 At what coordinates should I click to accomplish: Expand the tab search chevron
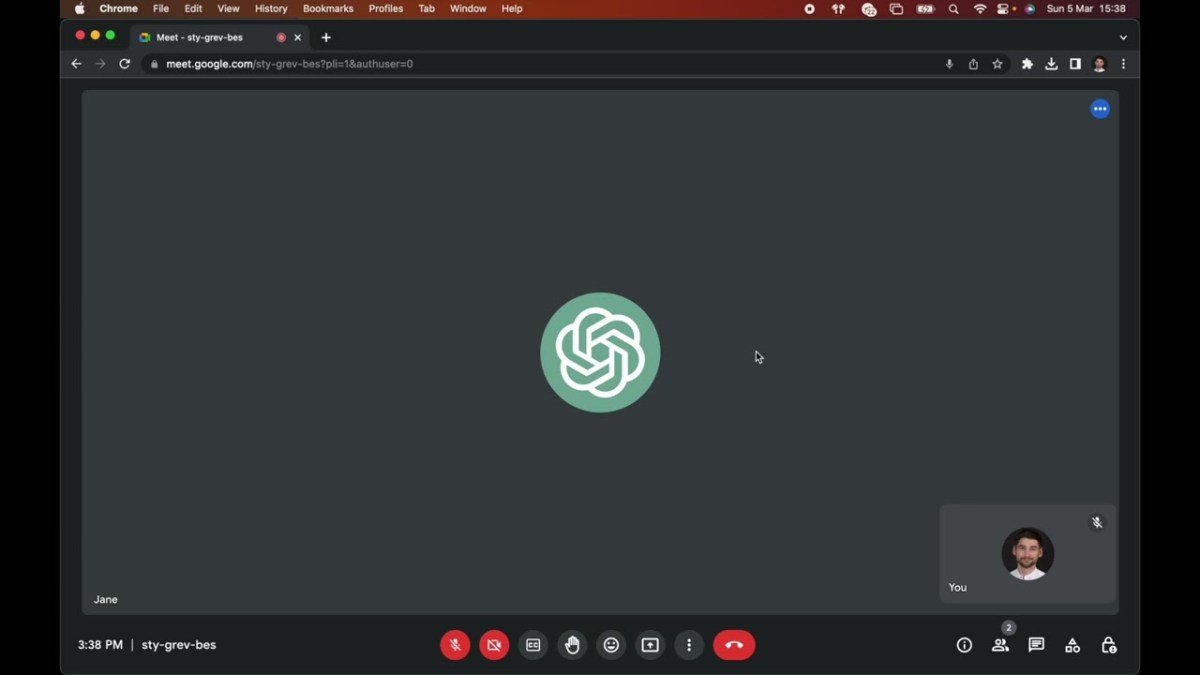pos(1123,37)
